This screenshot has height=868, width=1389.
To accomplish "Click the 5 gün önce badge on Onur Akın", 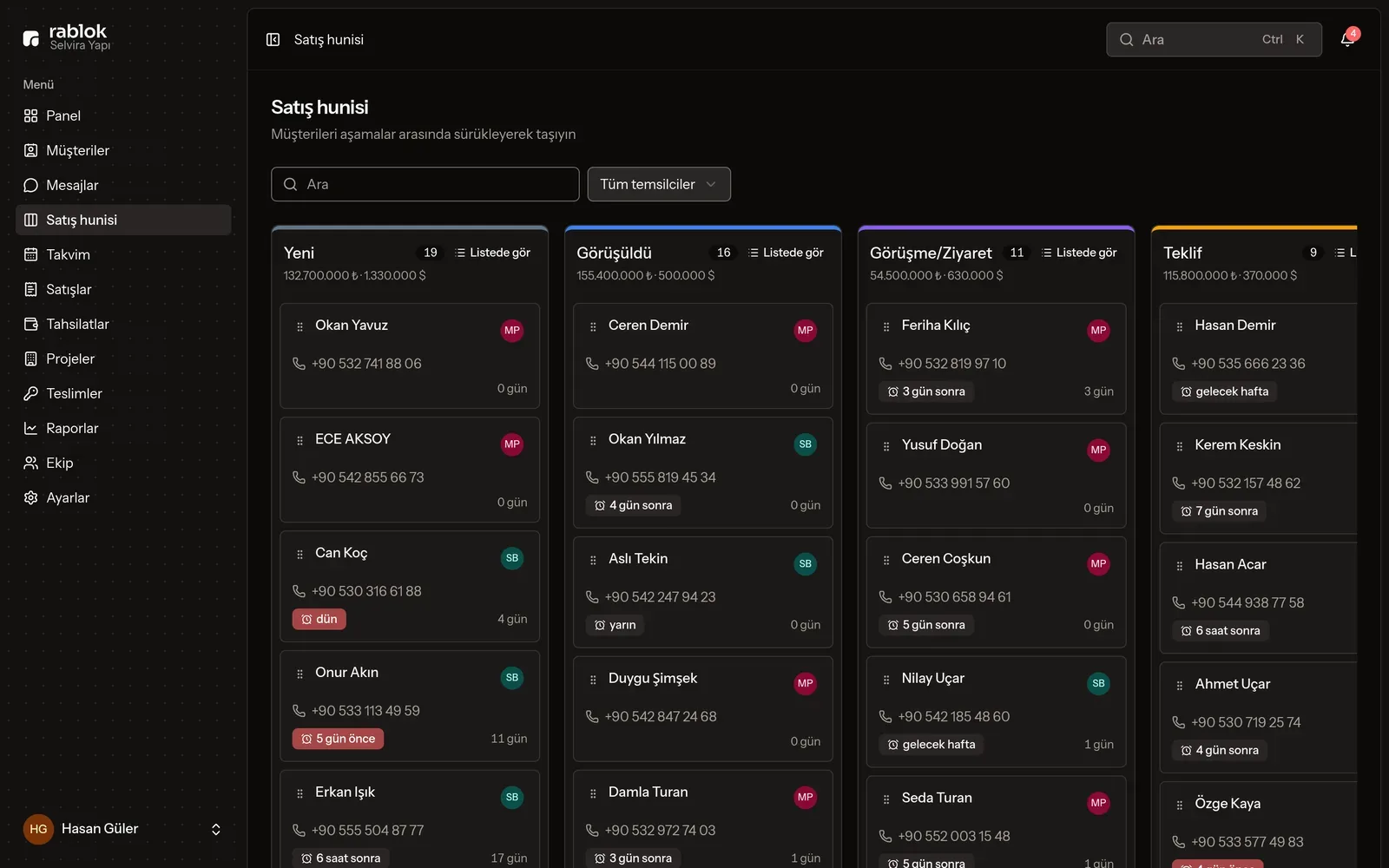I will (339, 739).
